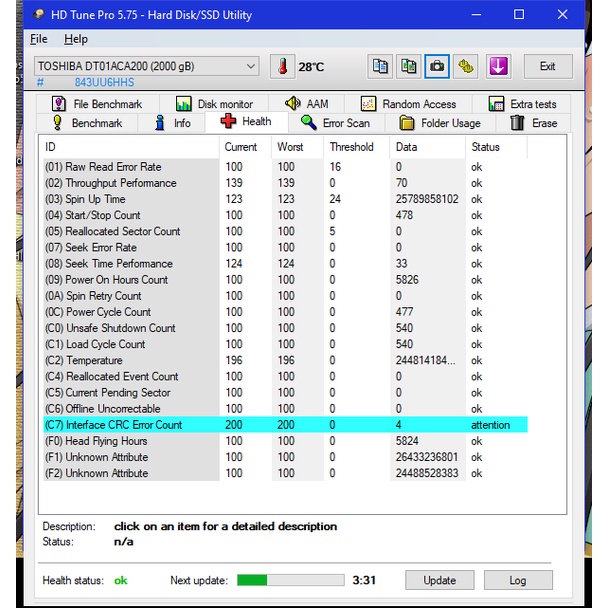Go to the Disk monitor tab
The width and height of the screenshot is (608, 608).
[x=214, y=104]
